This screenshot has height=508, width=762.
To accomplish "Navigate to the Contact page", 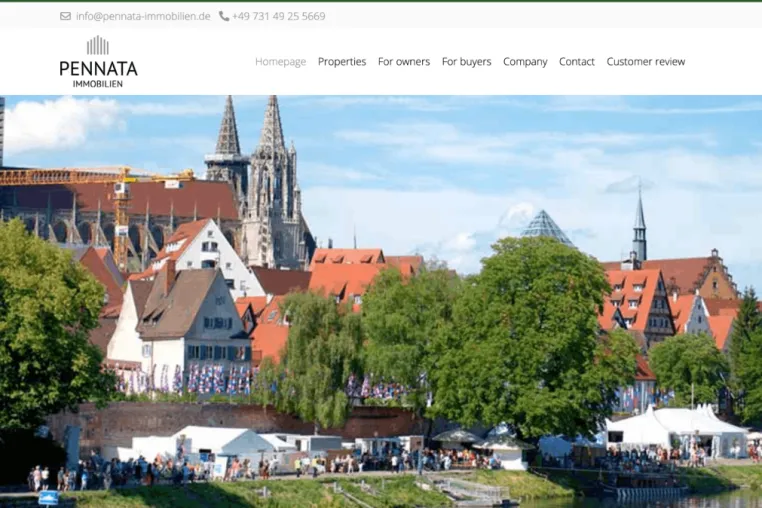I will (x=576, y=61).
